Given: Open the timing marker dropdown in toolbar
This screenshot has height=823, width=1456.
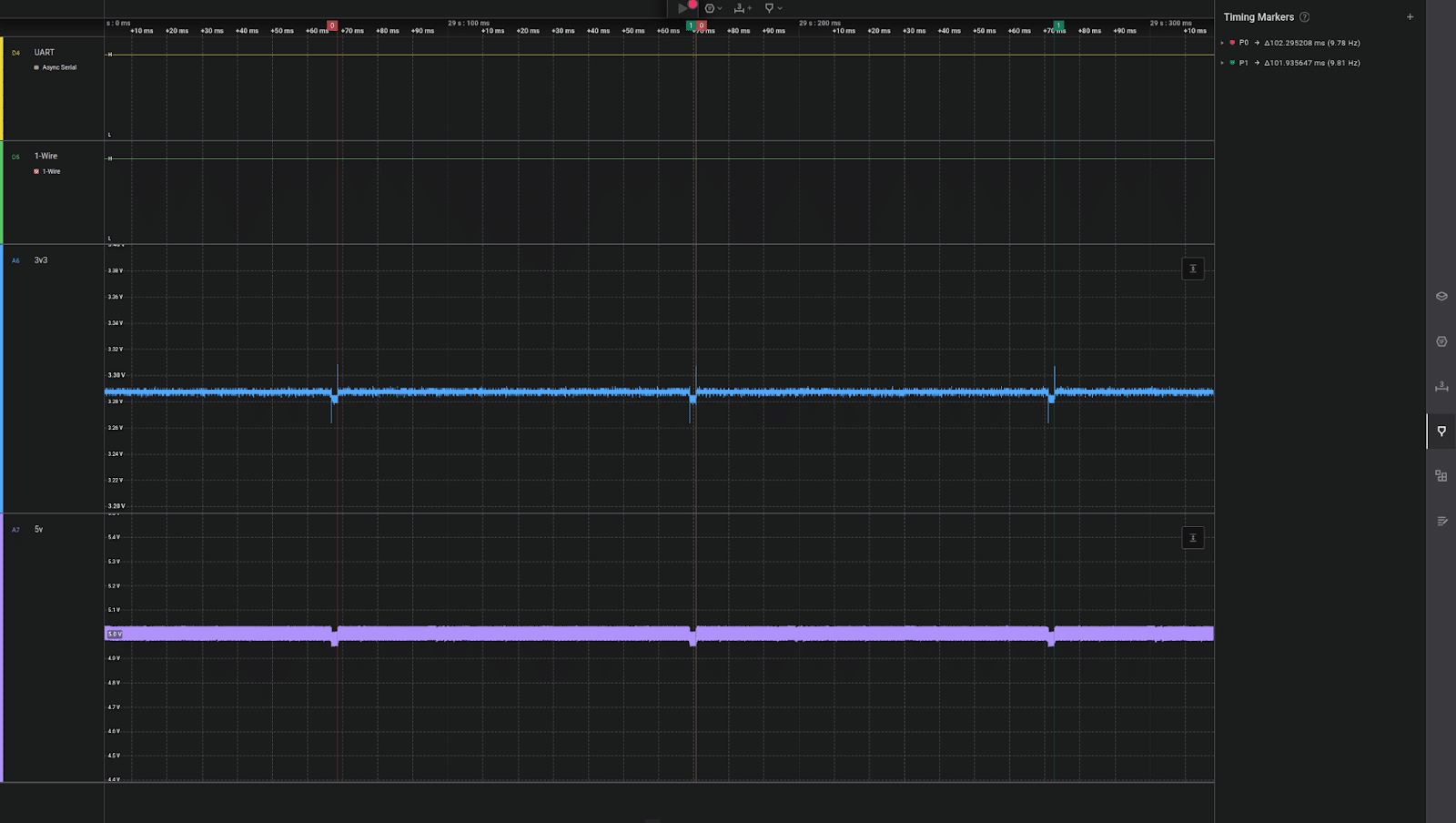Looking at the screenshot, I should coord(773,8).
